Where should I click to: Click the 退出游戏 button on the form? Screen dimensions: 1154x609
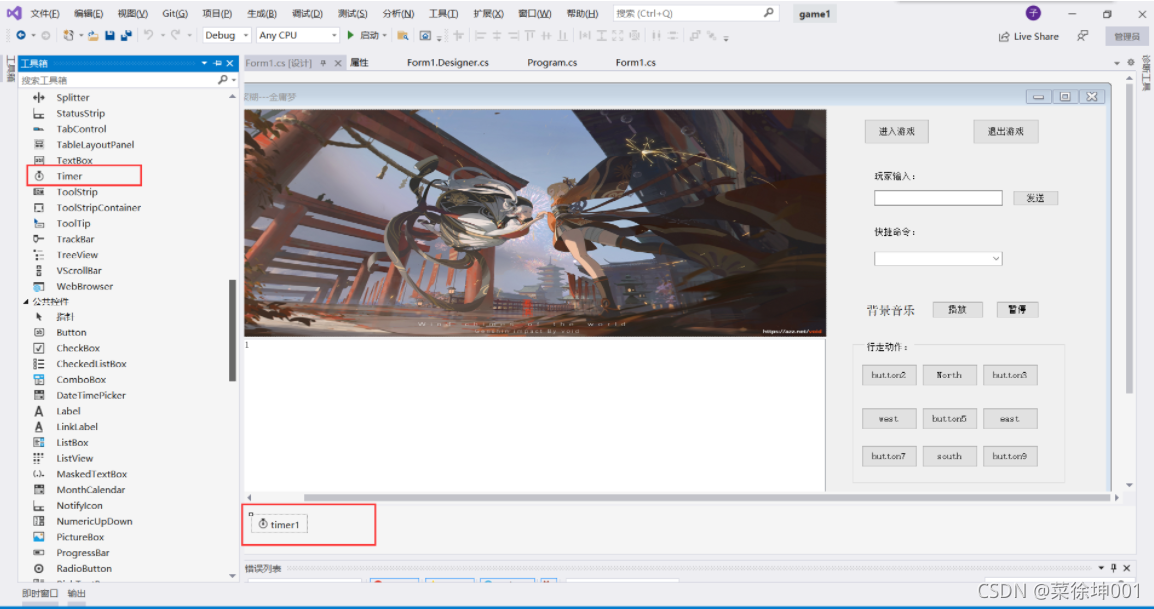[x=1005, y=132]
